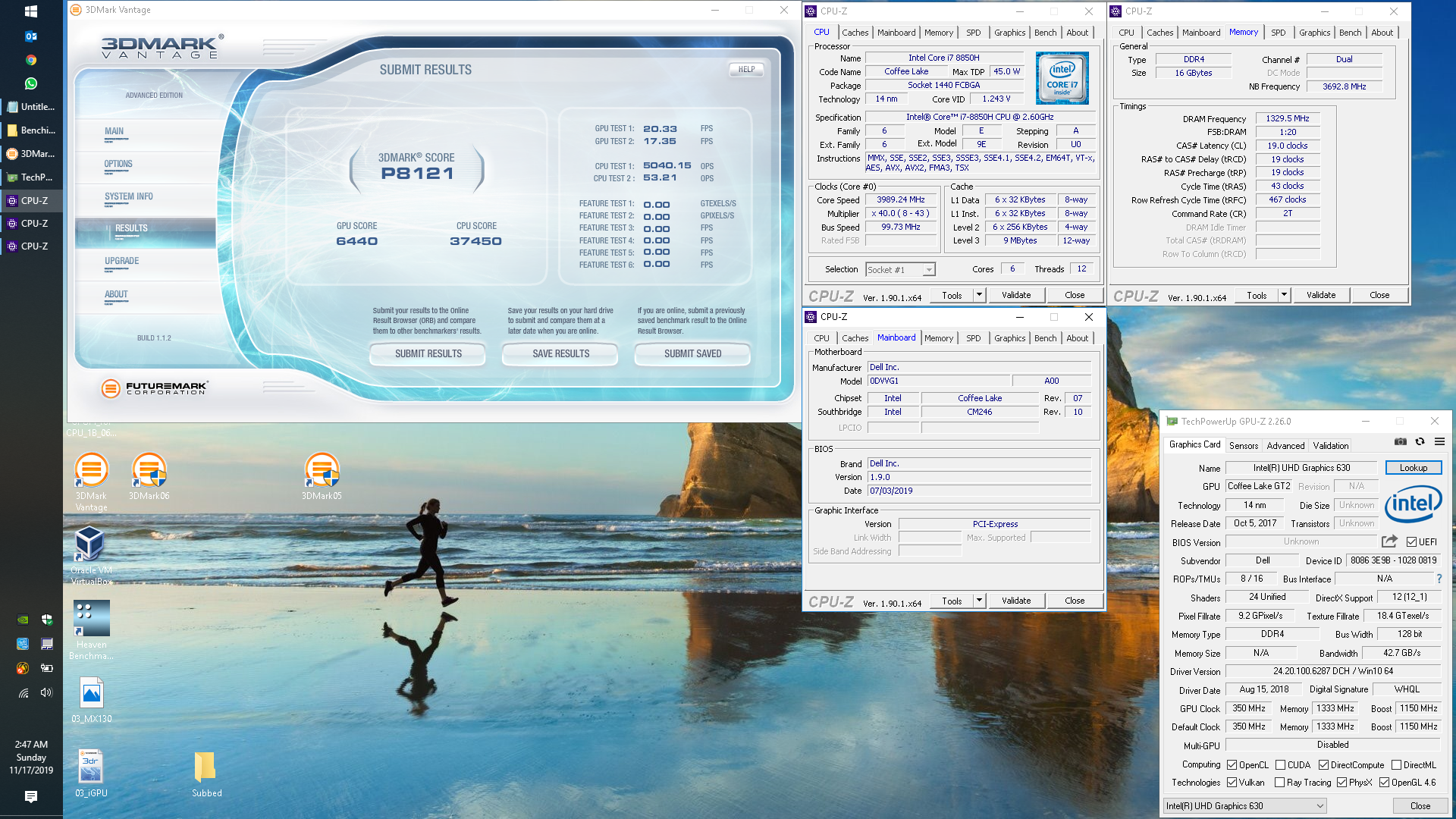
Task: Click the GPU-Z refresh icon
Action: click(x=1420, y=442)
